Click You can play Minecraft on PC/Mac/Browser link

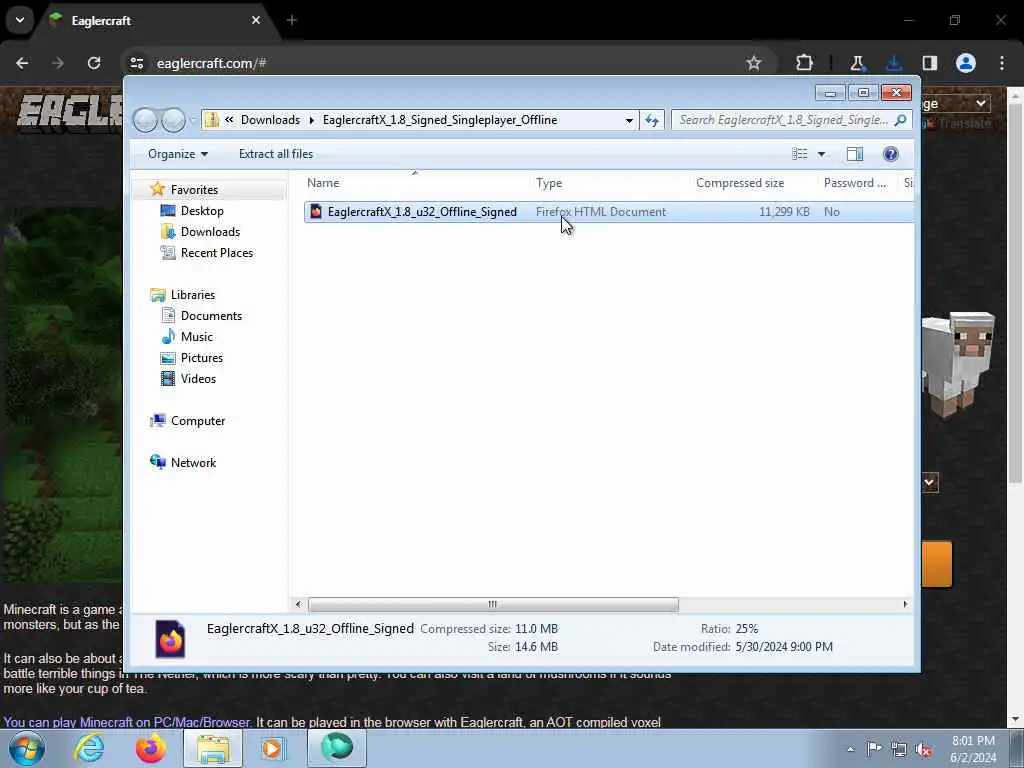pyautogui.click(x=127, y=722)
